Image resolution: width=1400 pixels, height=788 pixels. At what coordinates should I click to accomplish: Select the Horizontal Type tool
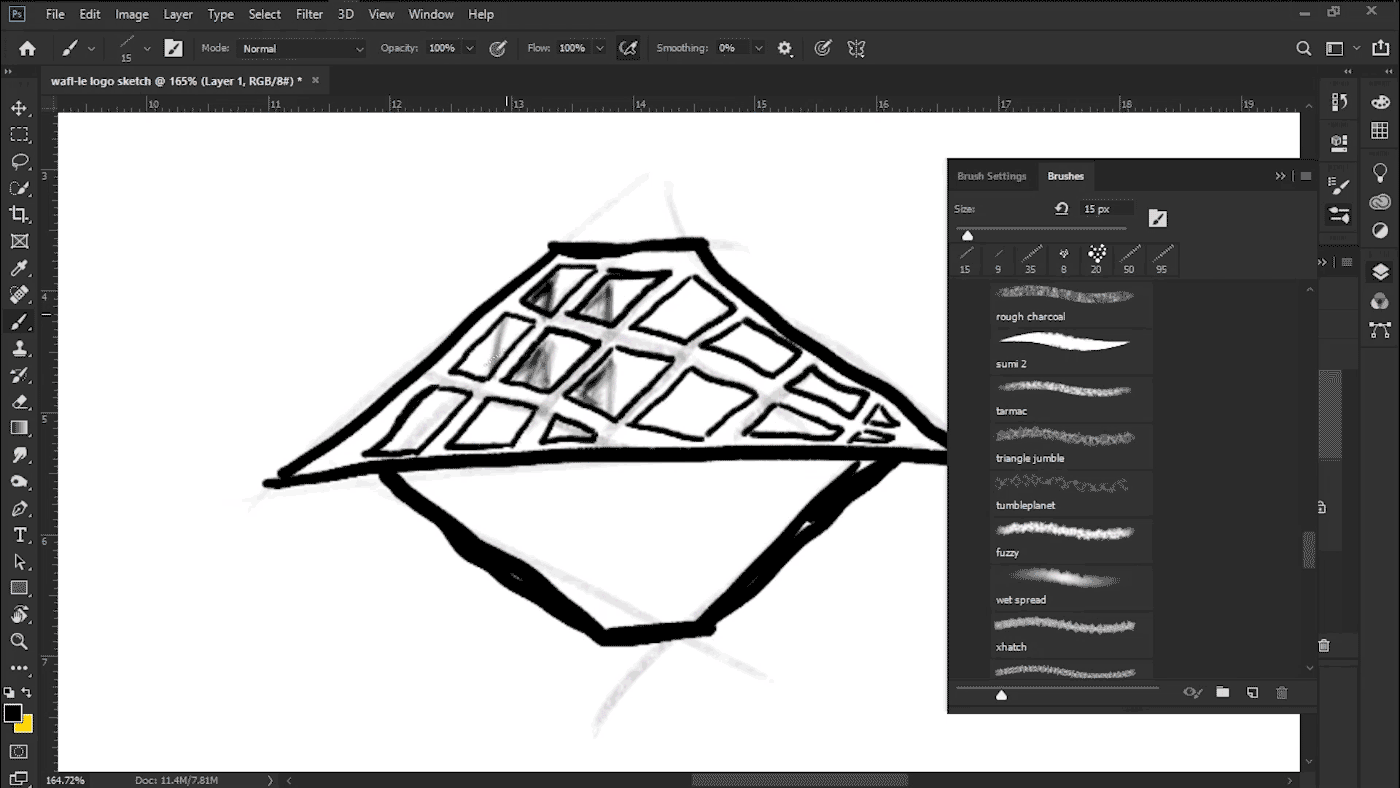pos(19,536)
